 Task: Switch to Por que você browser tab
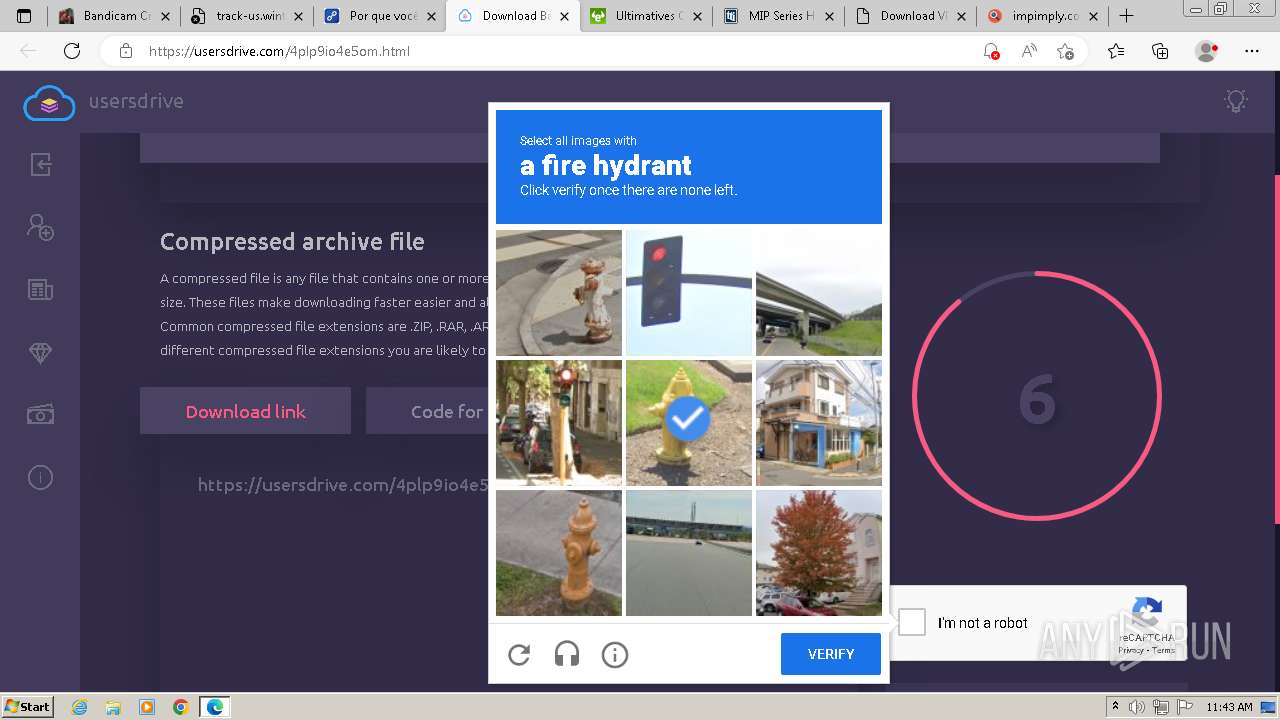pos(381,16)
